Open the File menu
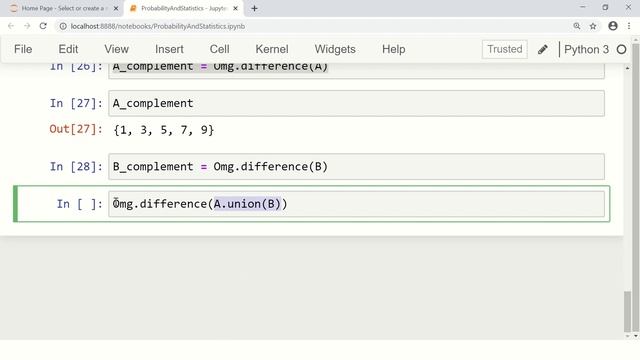Screen dimensions: 640x360 [23, 49]
